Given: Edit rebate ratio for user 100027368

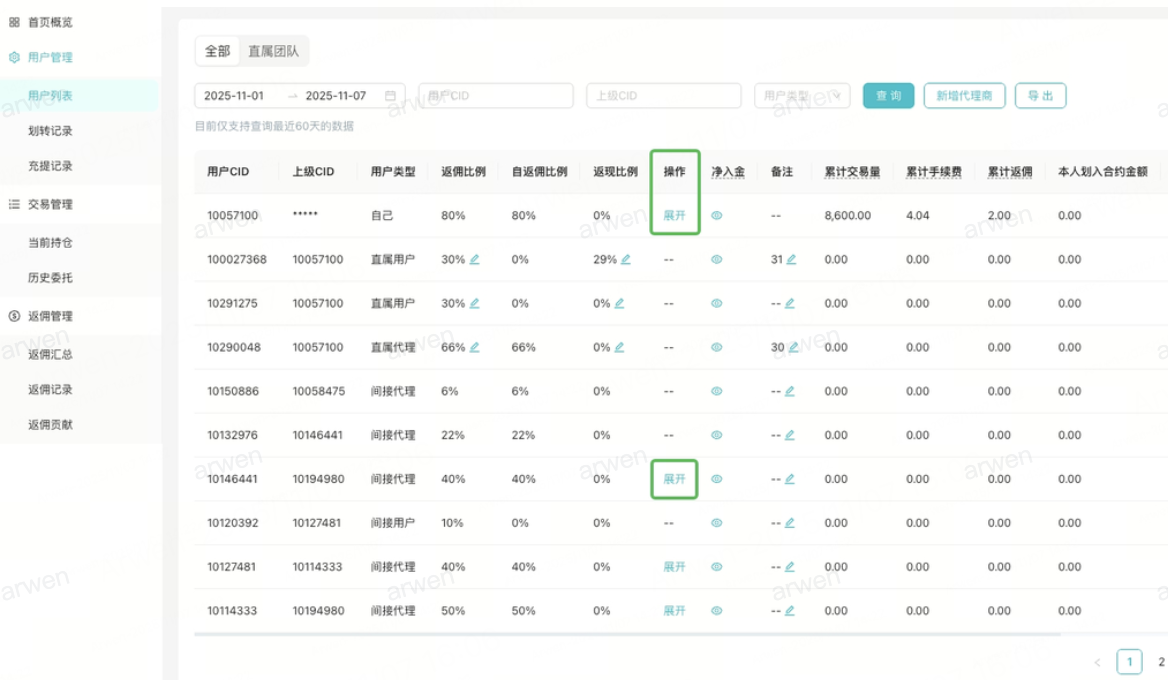Looking at the screenshot, I should click(474, 260).
